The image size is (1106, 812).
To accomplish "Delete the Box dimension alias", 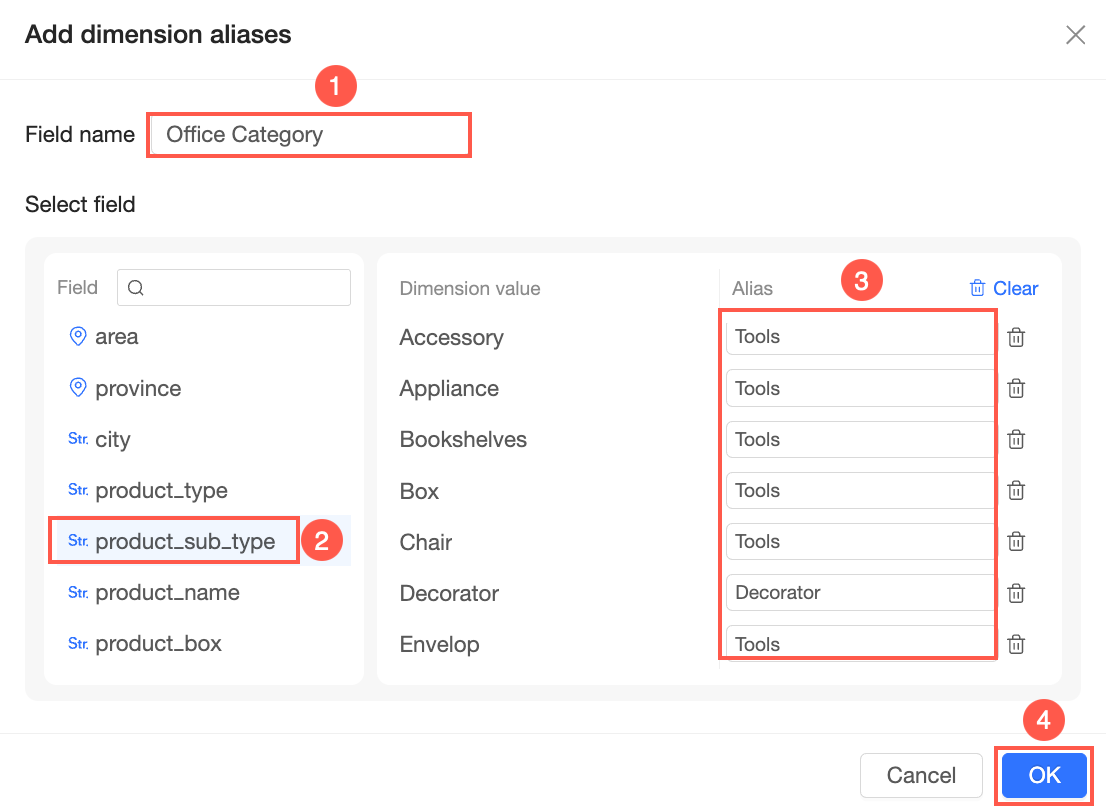I will 1016,491.
